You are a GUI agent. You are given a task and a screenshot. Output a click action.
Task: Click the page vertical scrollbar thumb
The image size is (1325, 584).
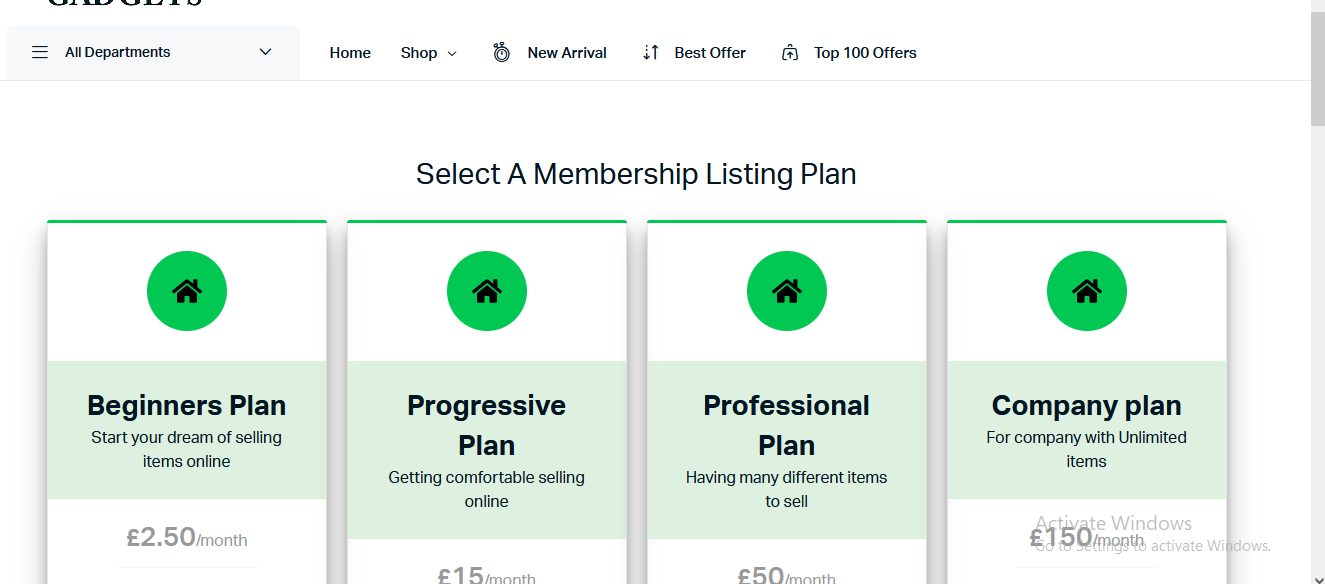pyautogui.click(x=1317, y=70)
